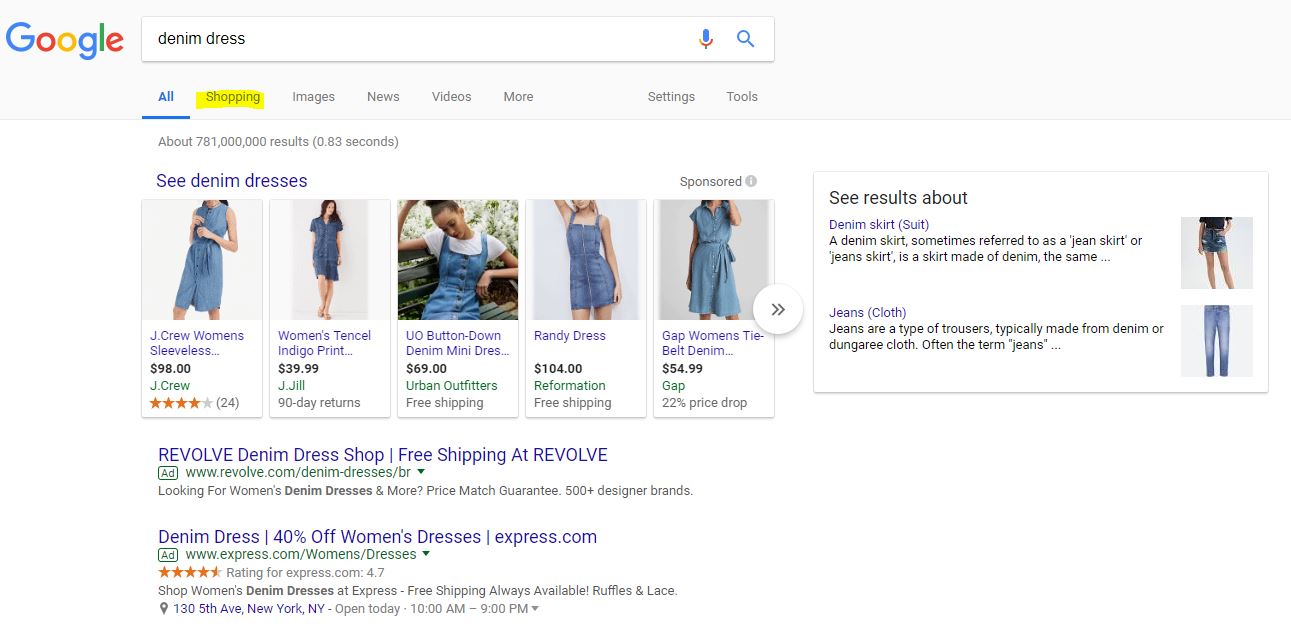Click the Urban Outfitters dress image

click(x=458, y=260)
